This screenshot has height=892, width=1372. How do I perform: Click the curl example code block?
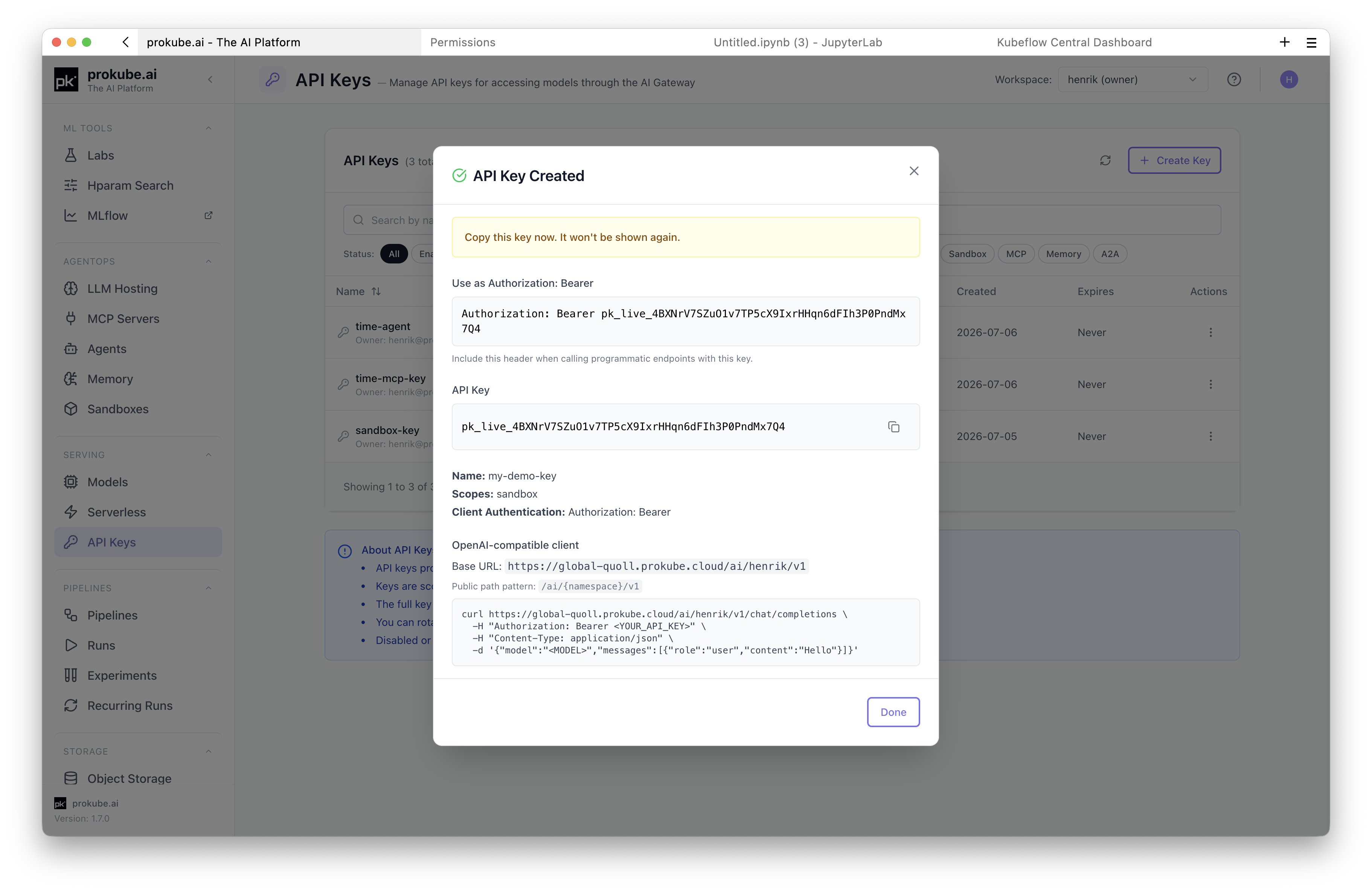(x=685, y=632)
